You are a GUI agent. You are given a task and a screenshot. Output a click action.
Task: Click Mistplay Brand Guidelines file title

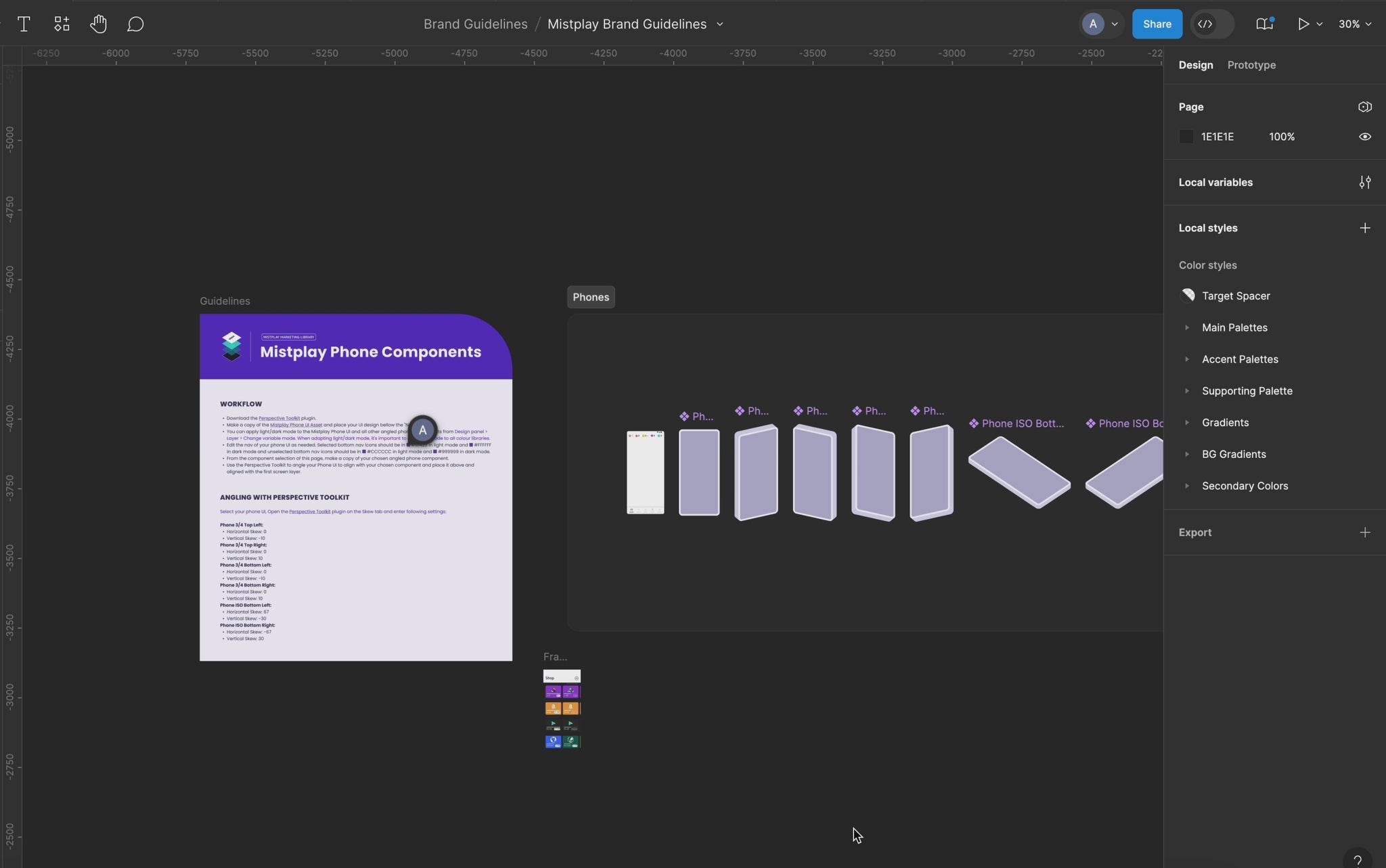pyautogui.click(x=627, y=24)
